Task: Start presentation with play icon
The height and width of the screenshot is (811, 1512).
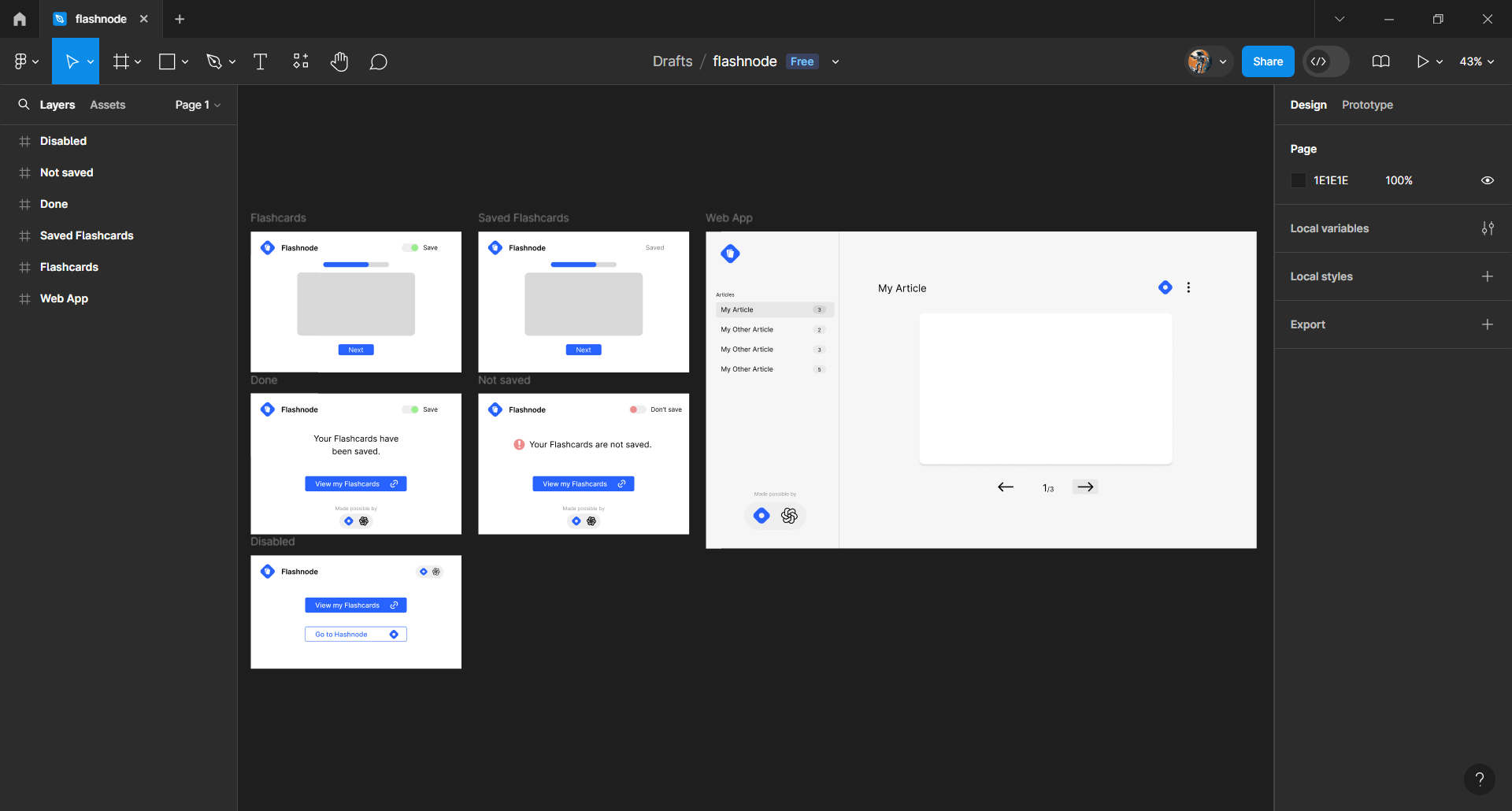Action: [x=1422, y=61]
